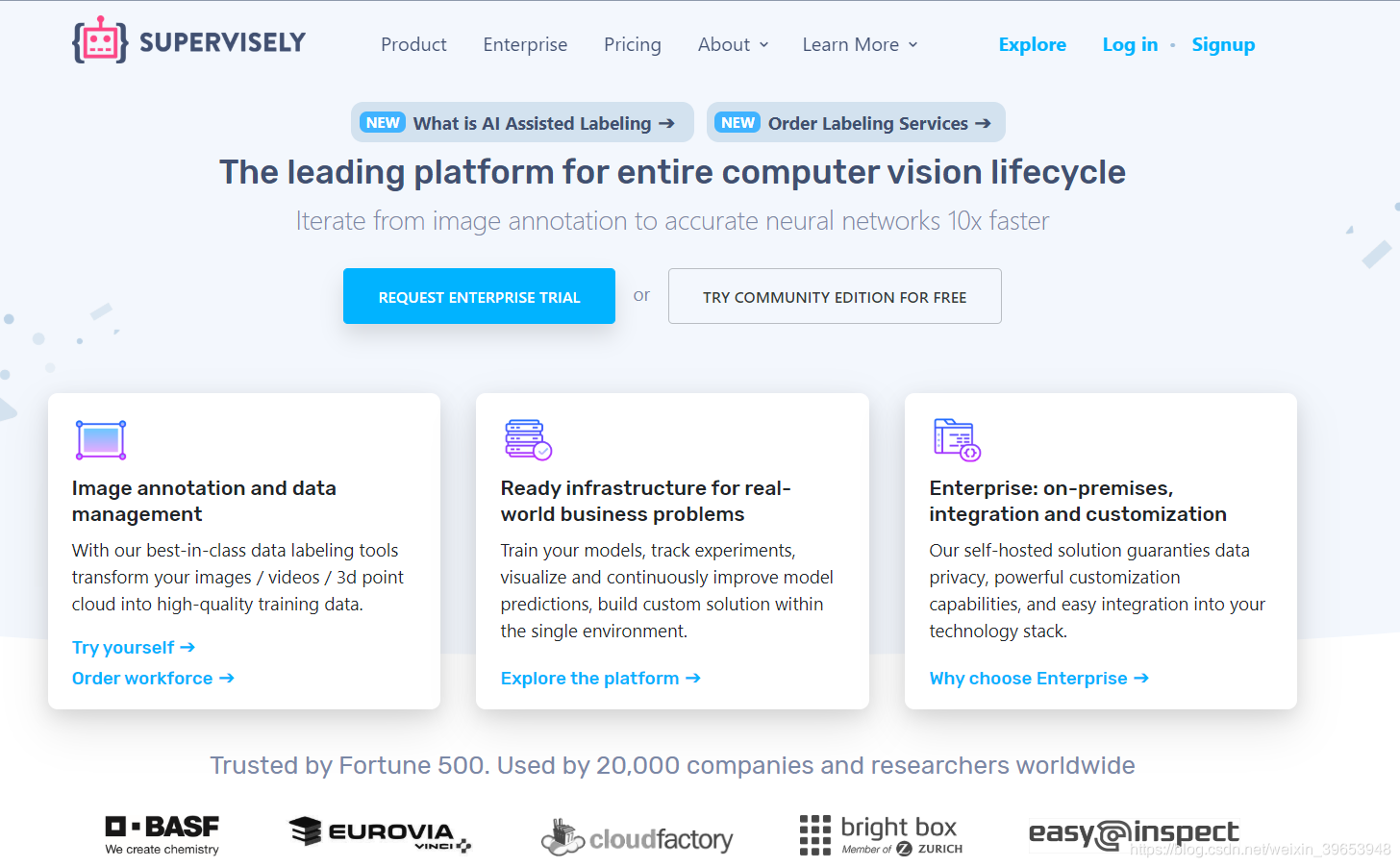Expand the Learn More dropdown
Screen dimensions: 1400x867
pos(861,44)
